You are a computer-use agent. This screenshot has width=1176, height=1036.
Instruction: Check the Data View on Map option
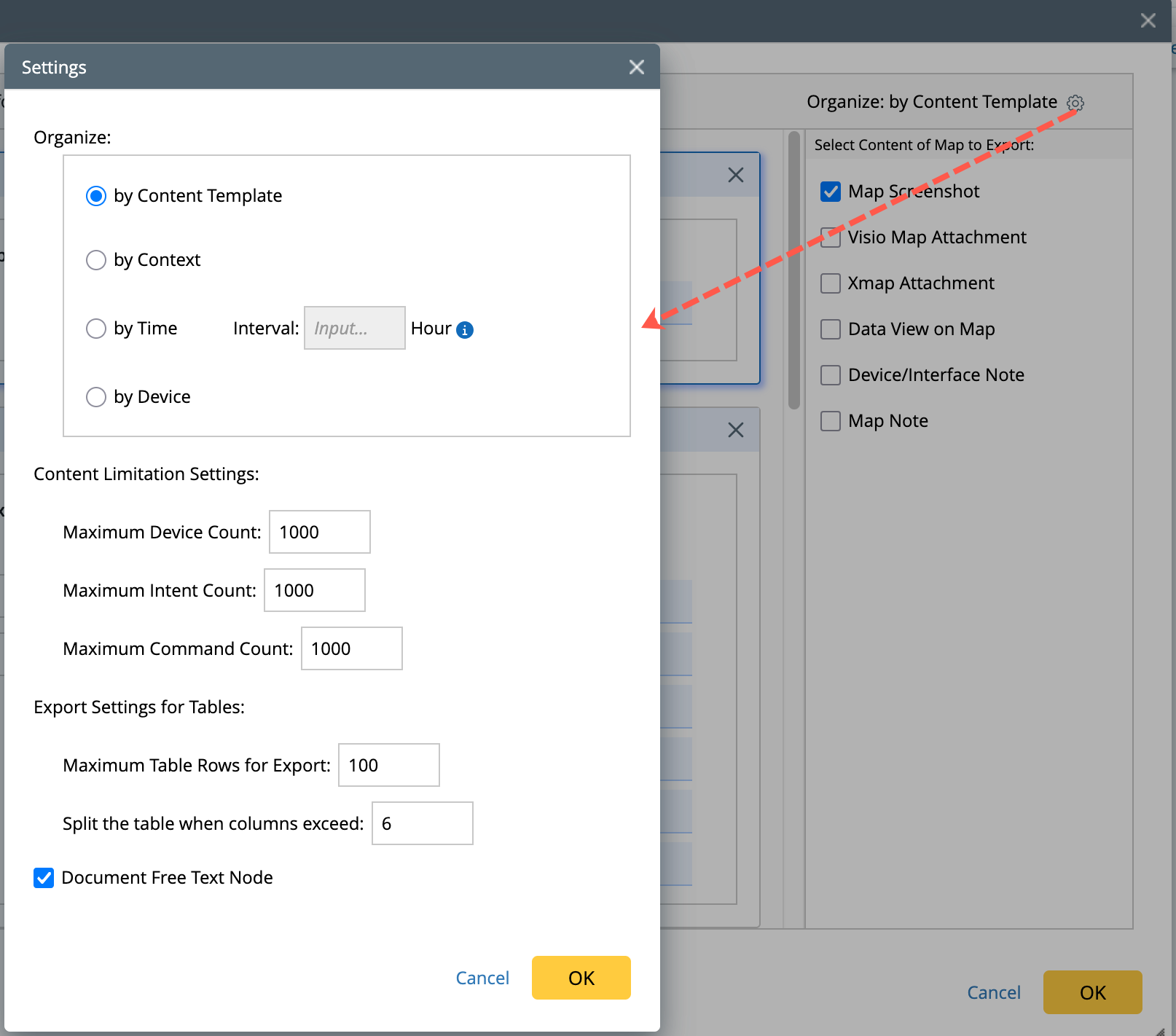pyautogui.click(x=831, y=329)
